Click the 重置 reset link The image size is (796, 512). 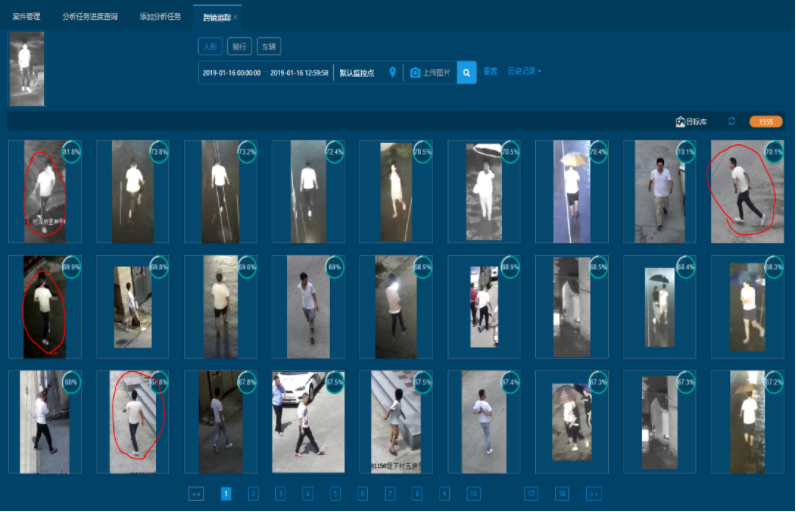click(x=491, y=72)
